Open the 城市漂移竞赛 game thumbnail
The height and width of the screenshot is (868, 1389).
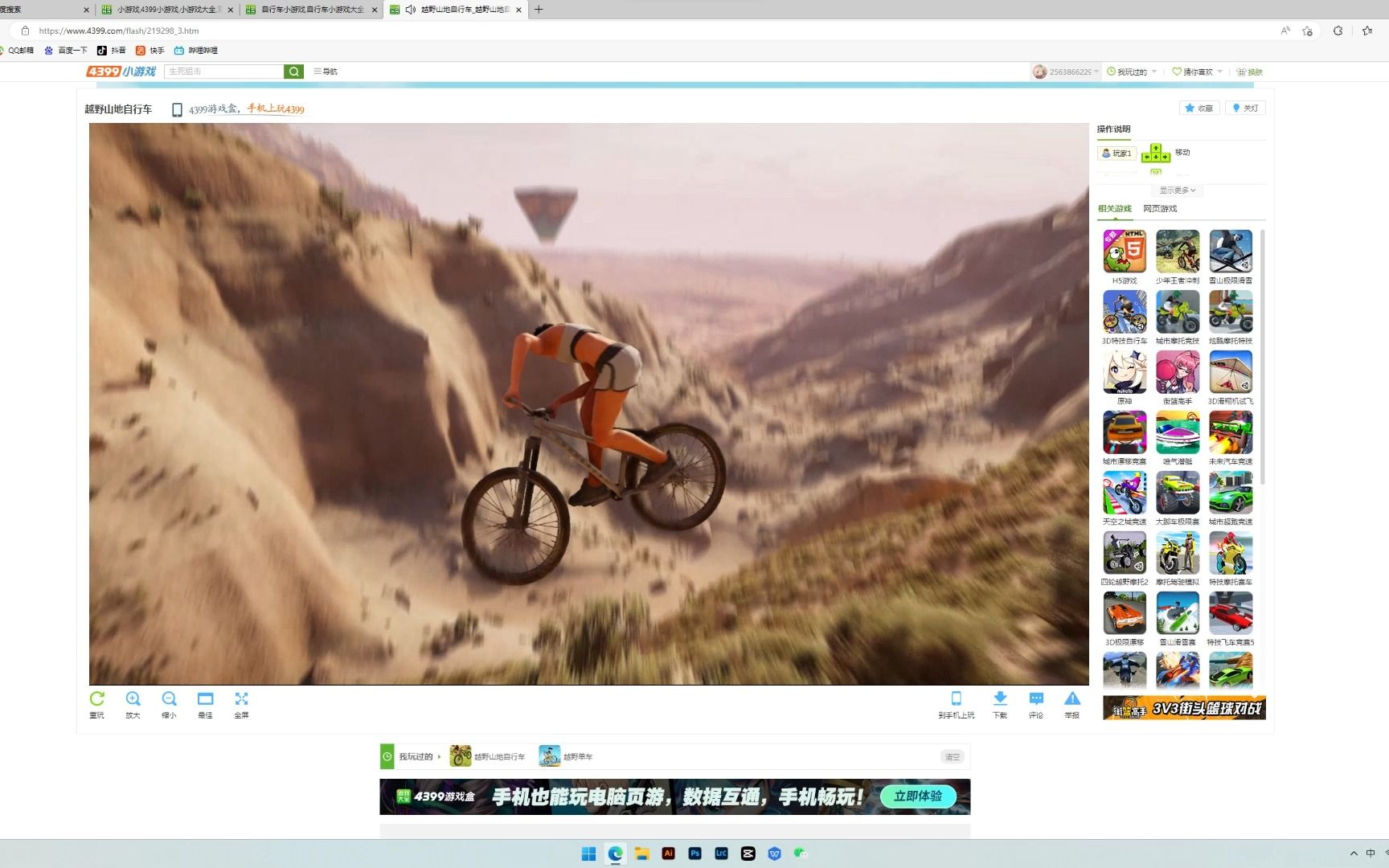coord(1125,432)
